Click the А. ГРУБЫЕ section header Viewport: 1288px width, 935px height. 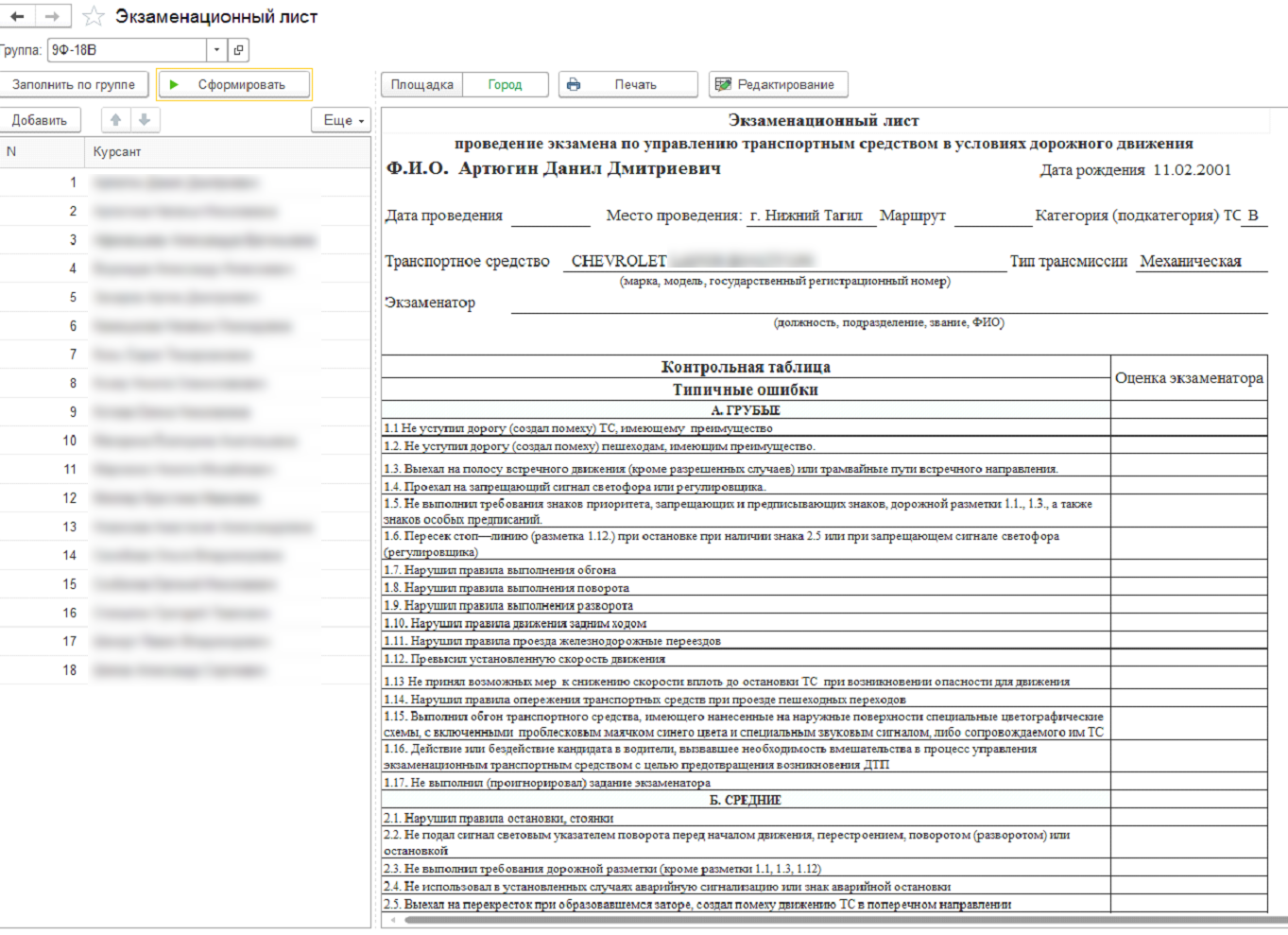746,410
